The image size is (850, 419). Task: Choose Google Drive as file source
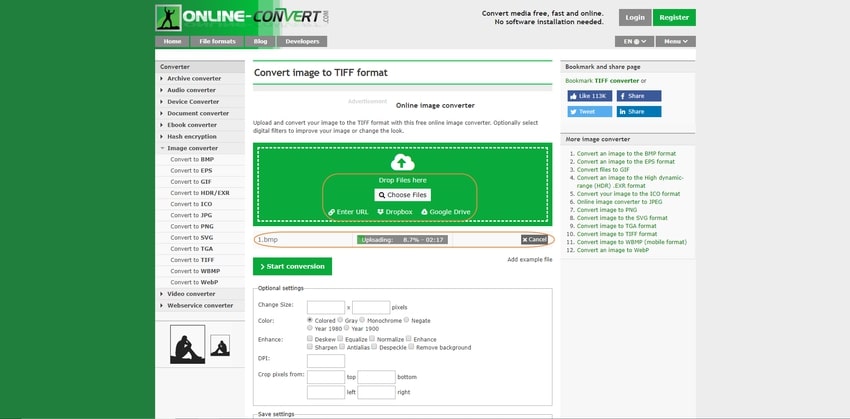(444, 212)
